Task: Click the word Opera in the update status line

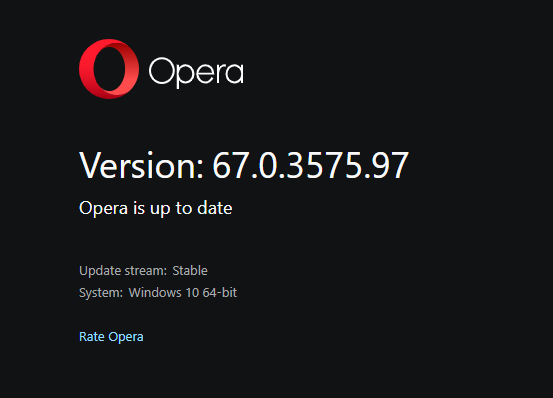Action: pos(103,208)
